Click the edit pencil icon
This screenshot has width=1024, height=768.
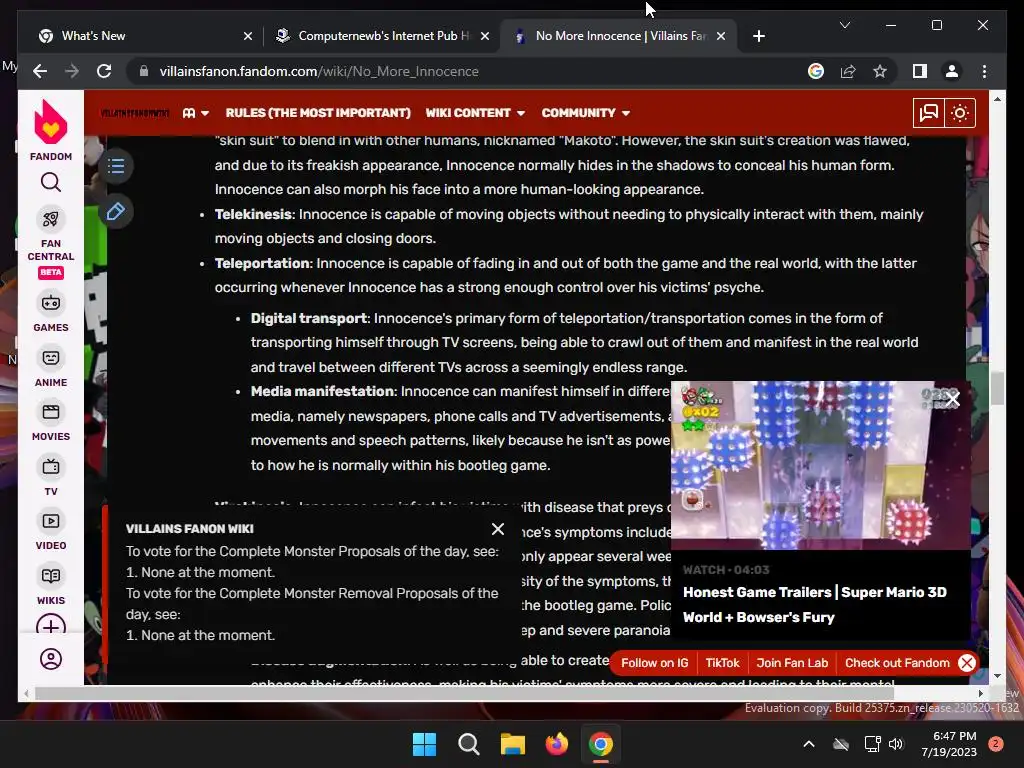(116, 212)
